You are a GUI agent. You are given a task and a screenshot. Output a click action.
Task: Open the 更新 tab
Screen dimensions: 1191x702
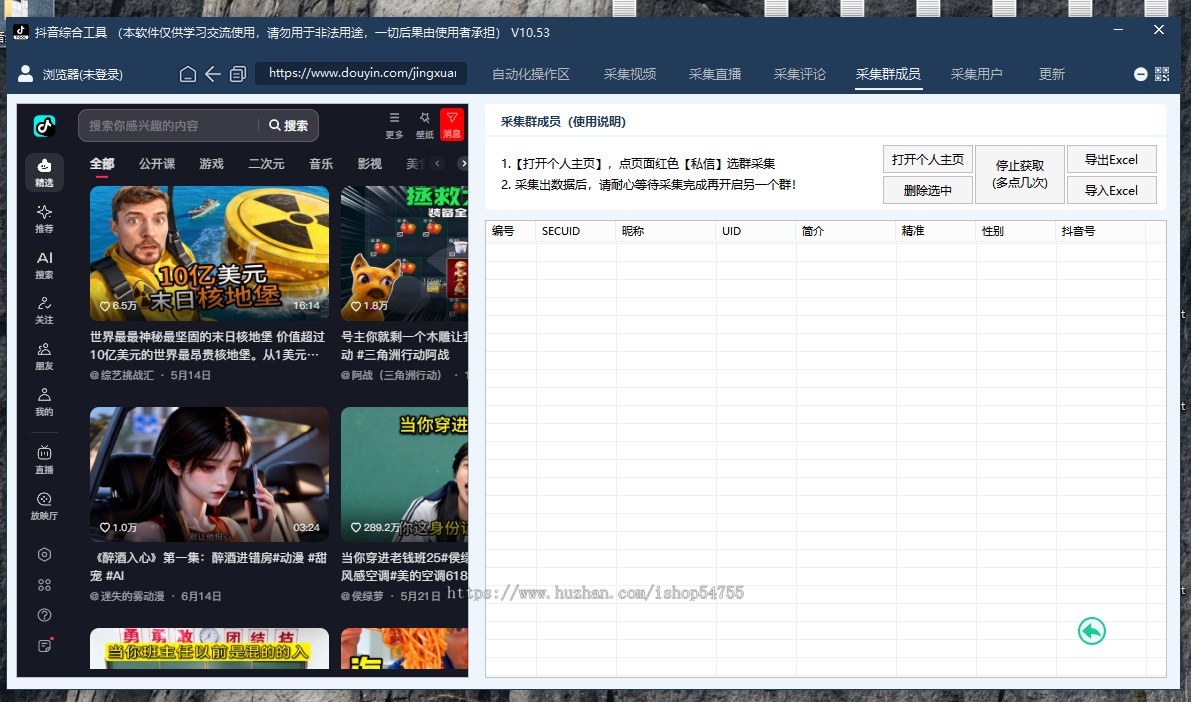(1052, 74)
